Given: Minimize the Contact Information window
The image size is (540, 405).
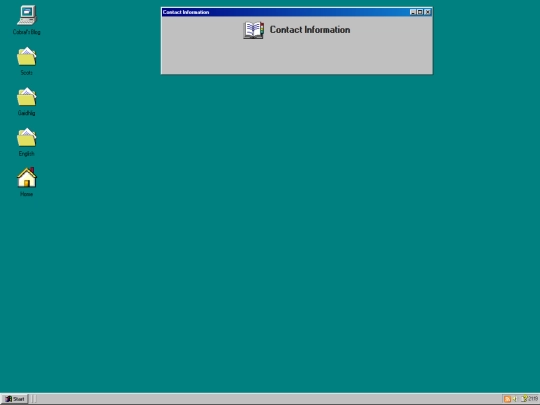Looking at the screenshot, I should pyautogui.click(x=413, y=12).
